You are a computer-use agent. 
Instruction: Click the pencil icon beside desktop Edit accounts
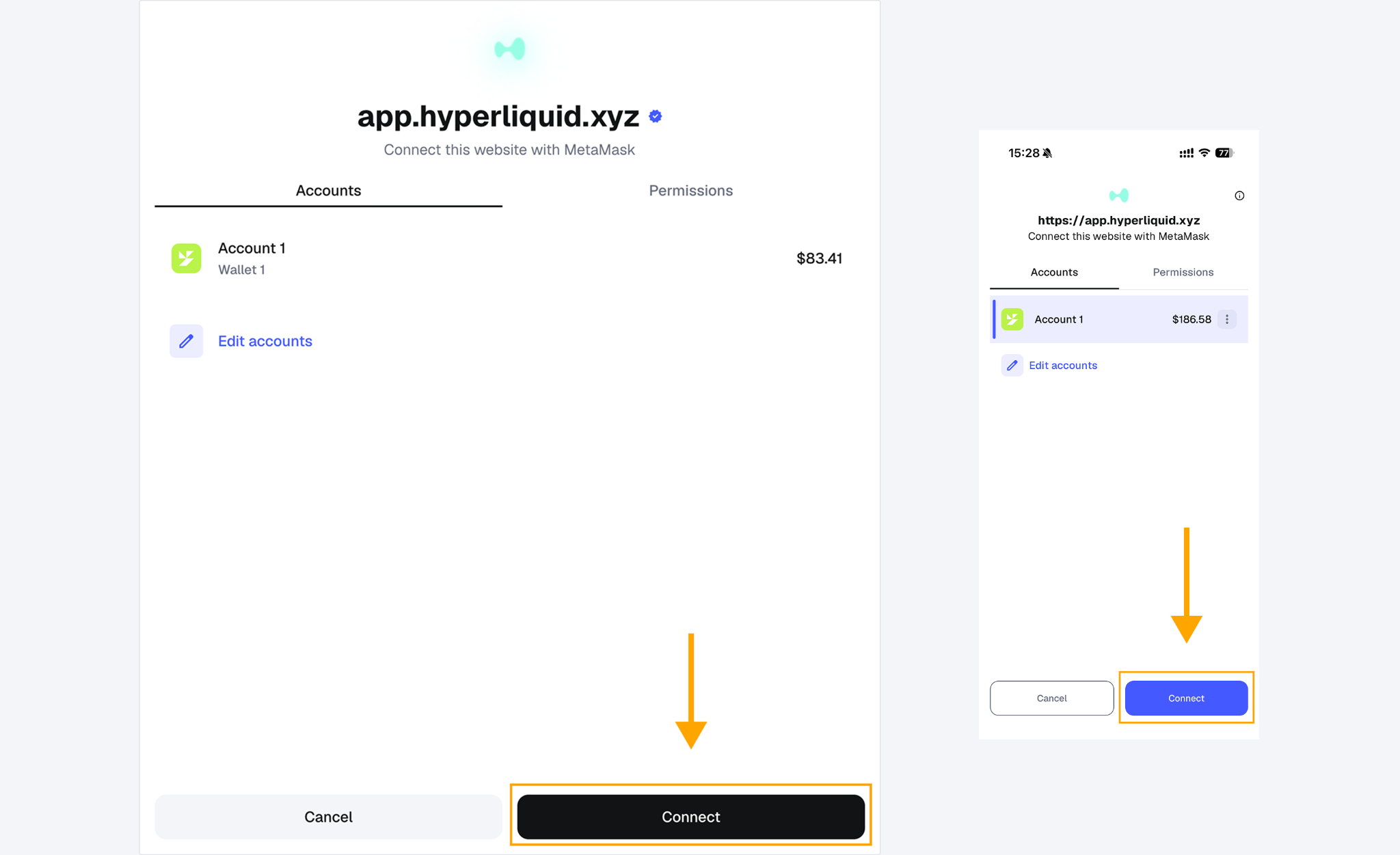click(186, 341)
